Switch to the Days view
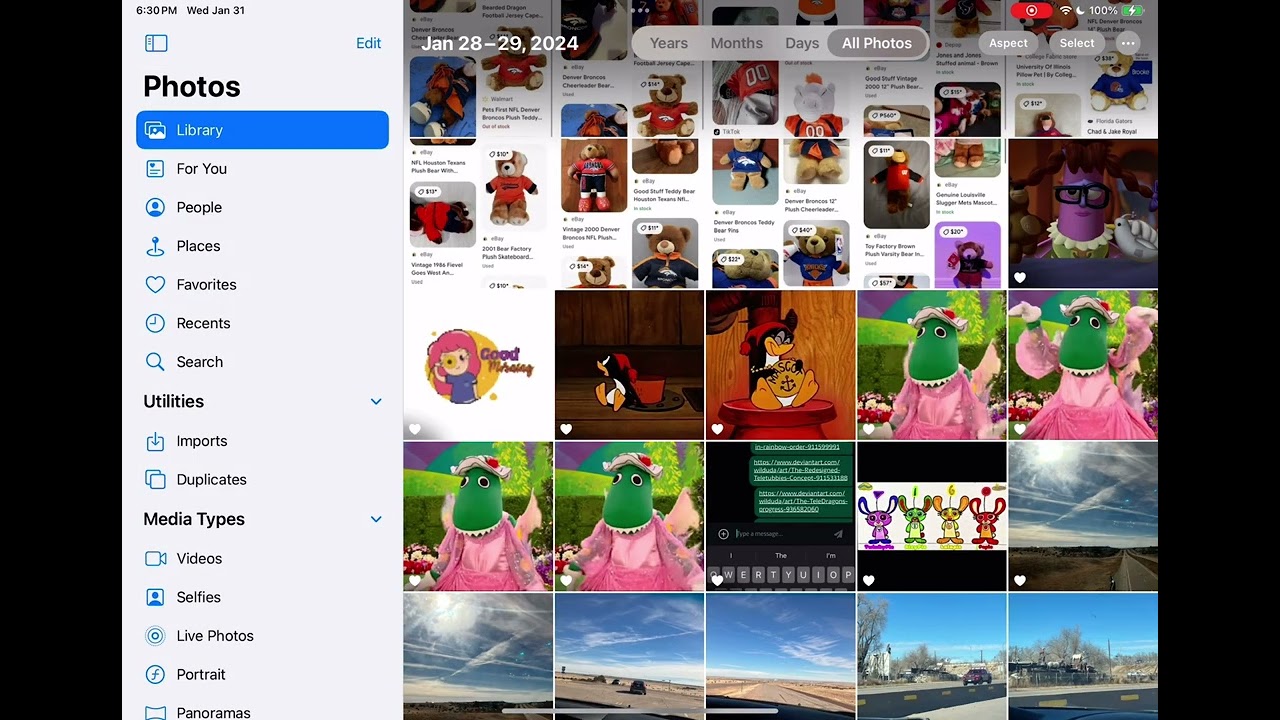Screen dimensions: 1280x720 pos(802,43)
